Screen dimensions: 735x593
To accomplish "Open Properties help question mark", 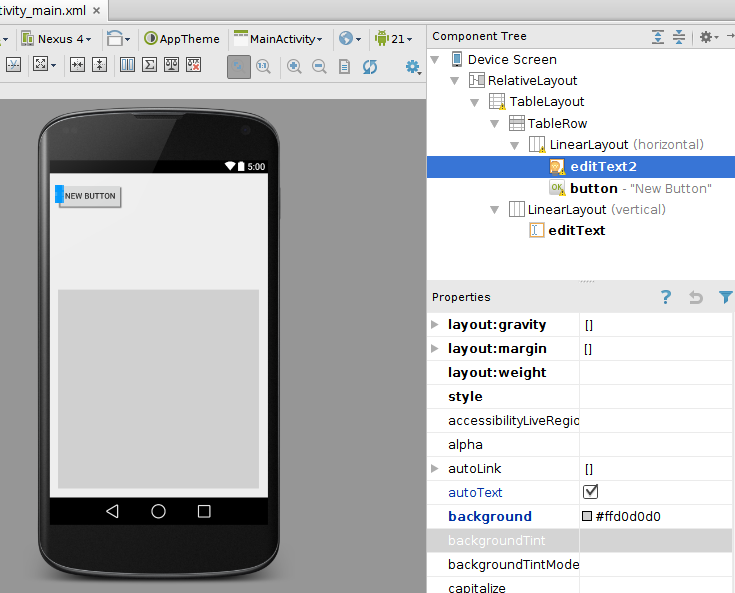I will click(x=666, y=297).
